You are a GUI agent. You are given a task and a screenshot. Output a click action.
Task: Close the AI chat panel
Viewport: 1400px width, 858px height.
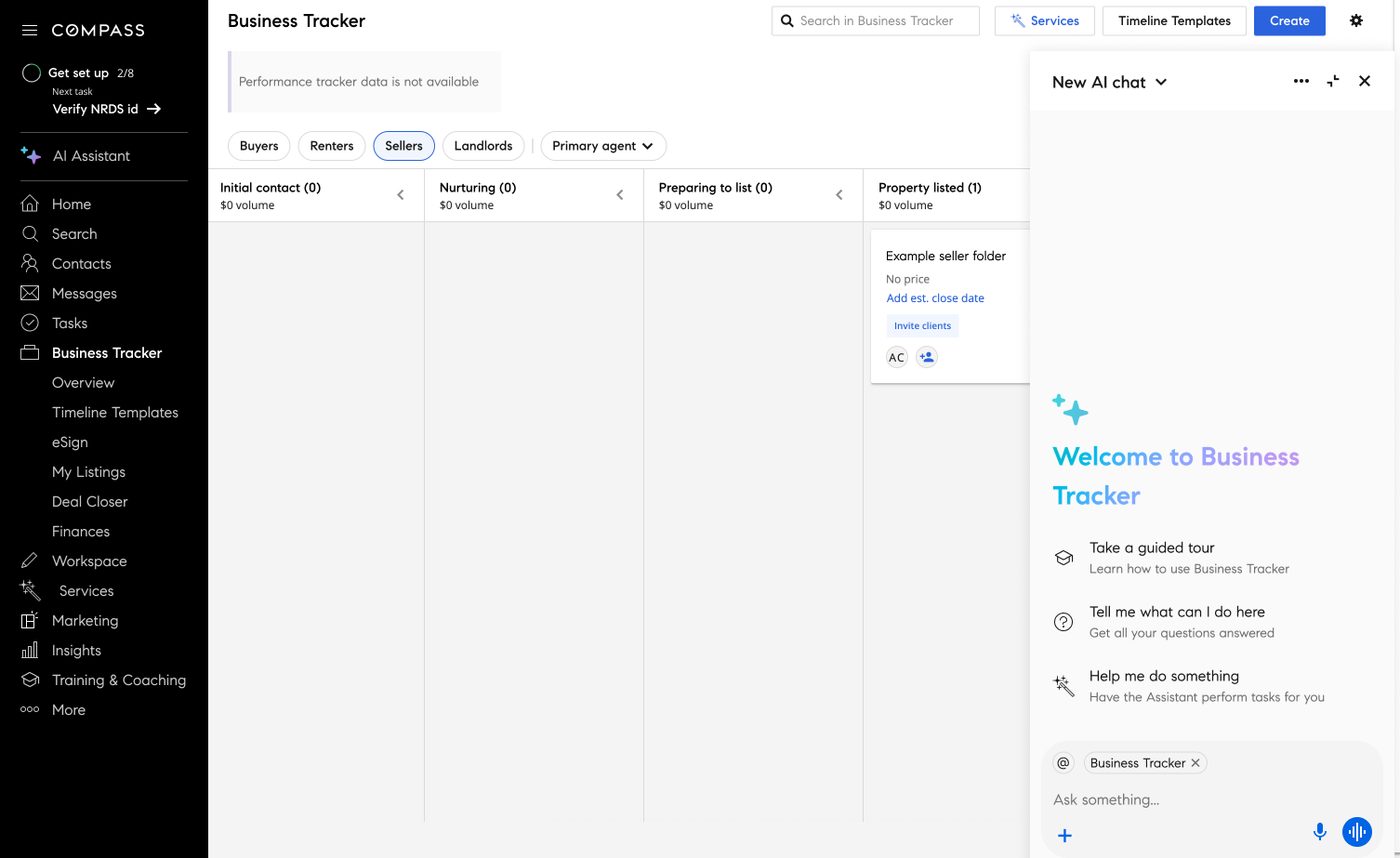[x=1365, y=81]
